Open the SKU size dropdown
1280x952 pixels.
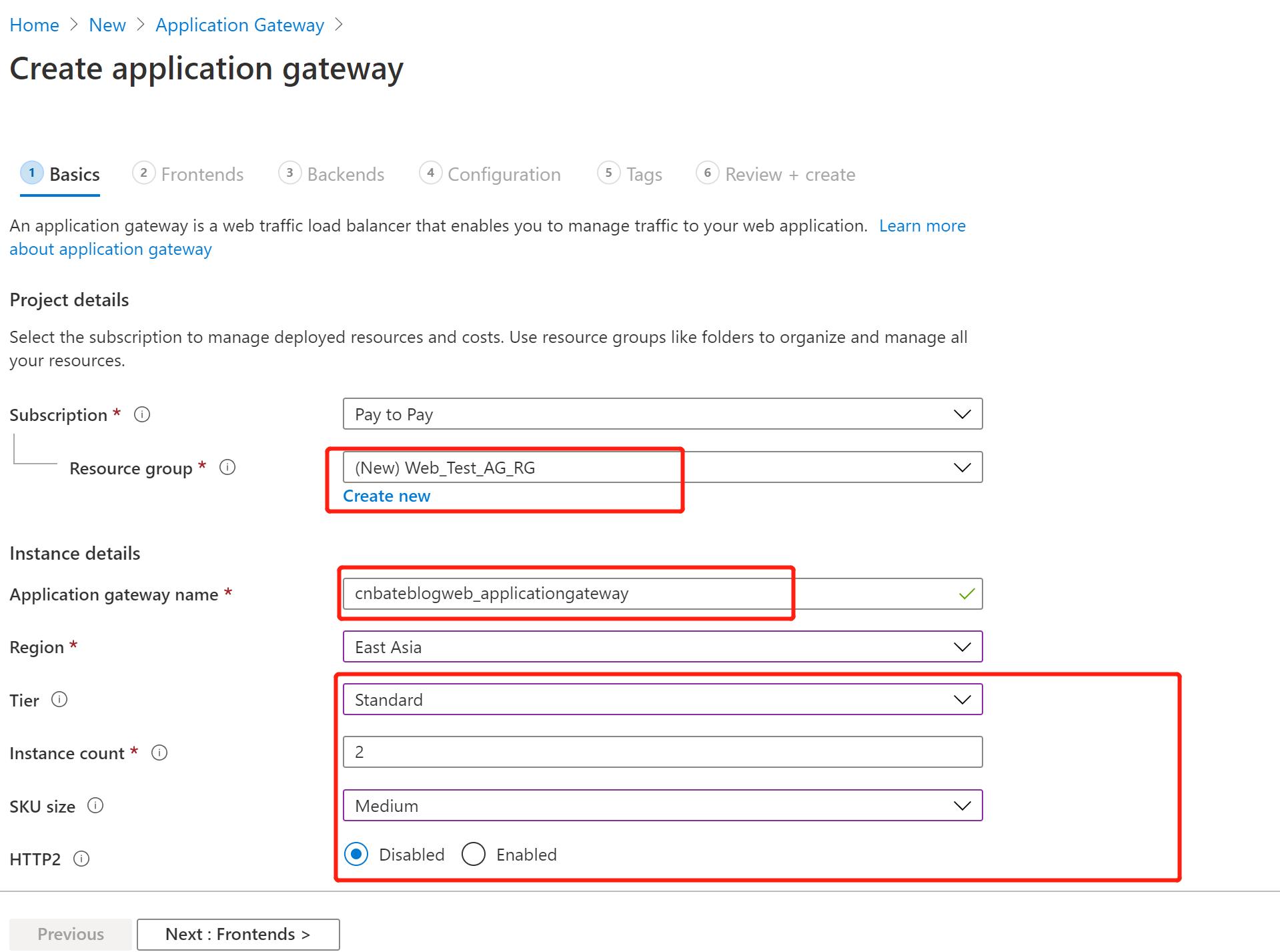(961, 805)
